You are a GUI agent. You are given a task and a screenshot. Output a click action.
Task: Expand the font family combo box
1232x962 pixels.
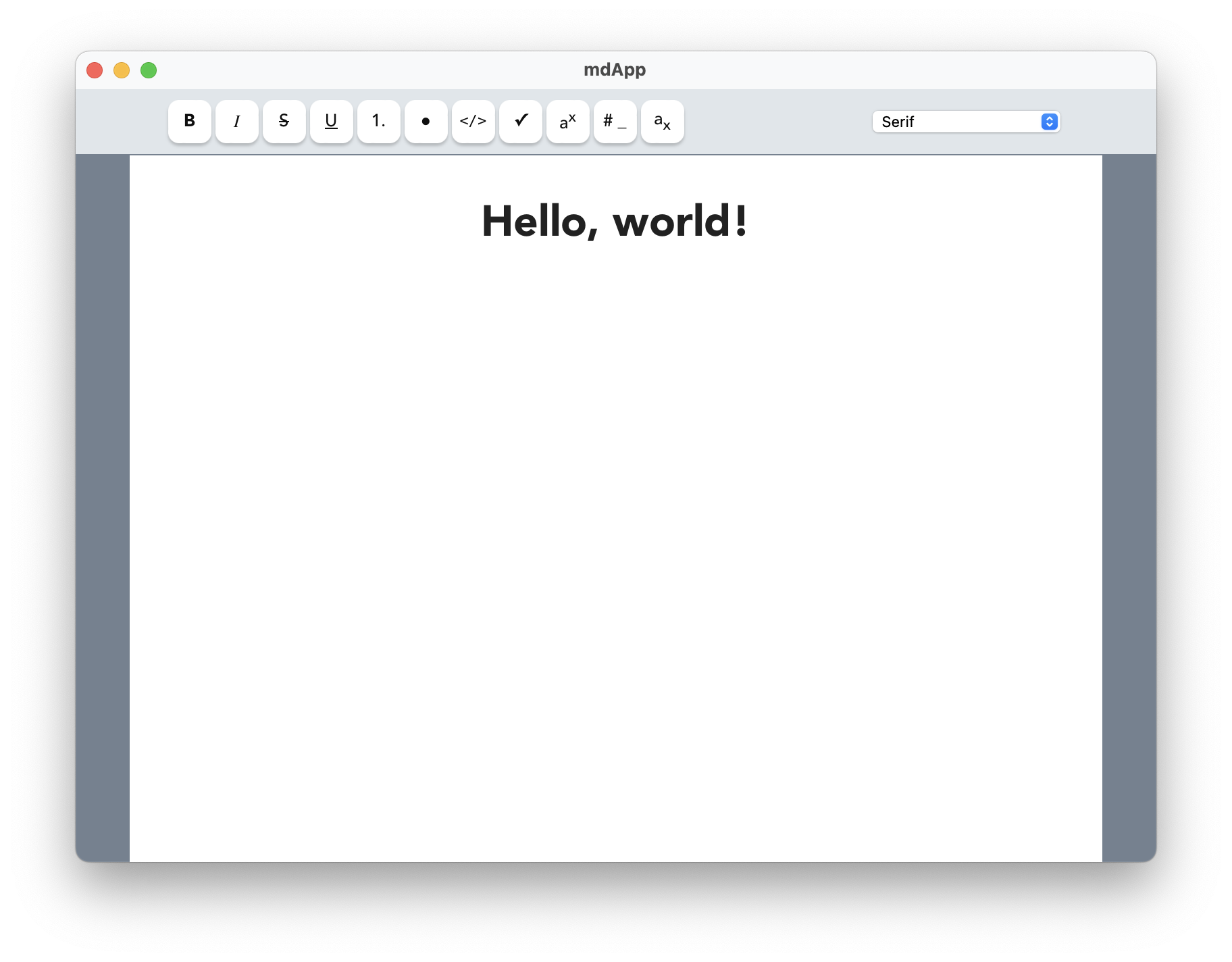pyautogui.click(x=966, y=122)
